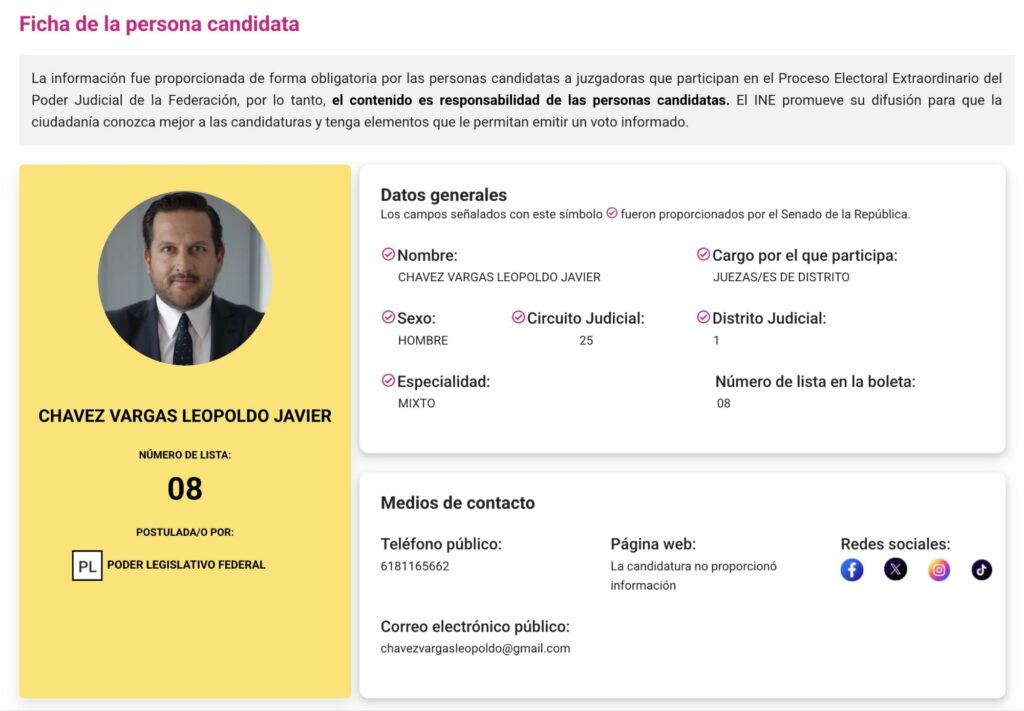Click the email chavezvargasleopoldo@gmail.com

click(x=475, y=648)
